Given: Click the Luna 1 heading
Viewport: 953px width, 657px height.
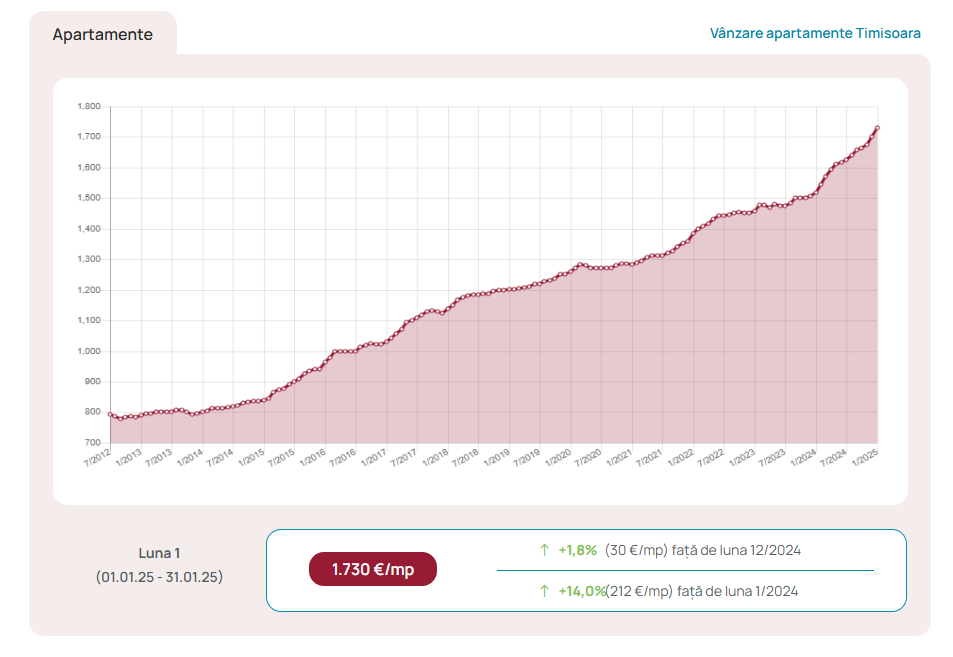Looking at the screenshot, I should click(x=159, y=553).
